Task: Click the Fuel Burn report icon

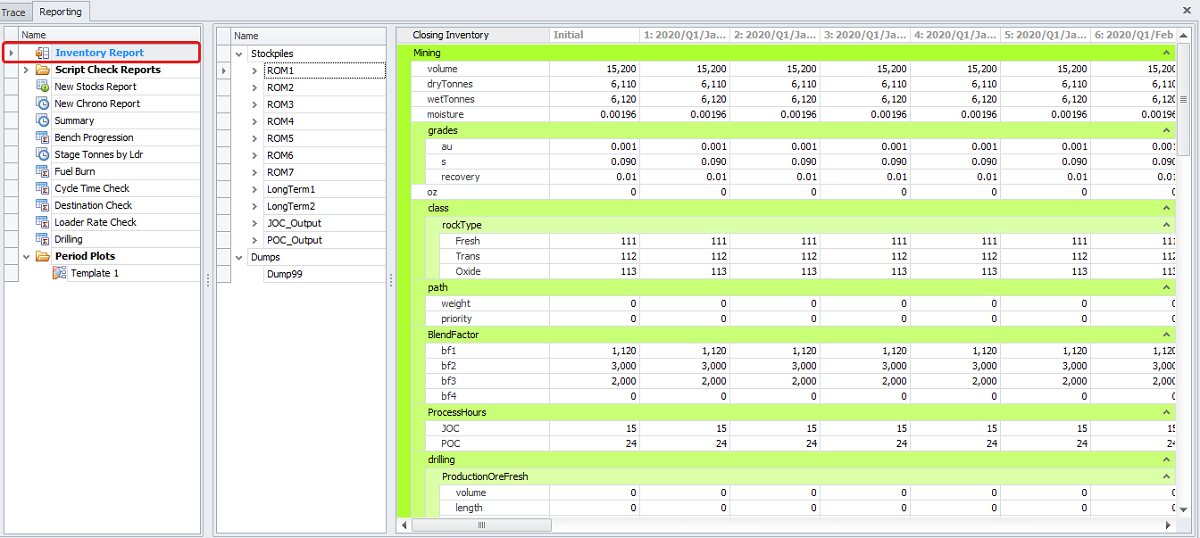Action: coord(43,172)
